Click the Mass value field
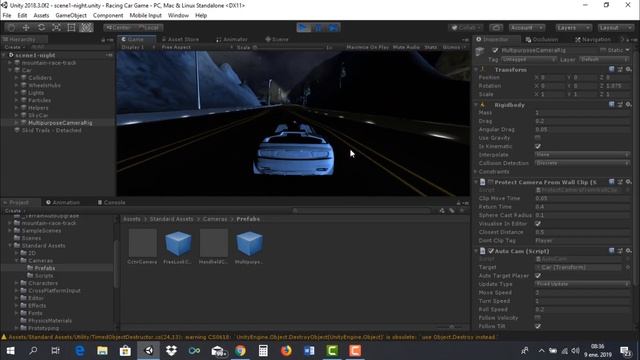640x360 pixels. click(582, 113)
